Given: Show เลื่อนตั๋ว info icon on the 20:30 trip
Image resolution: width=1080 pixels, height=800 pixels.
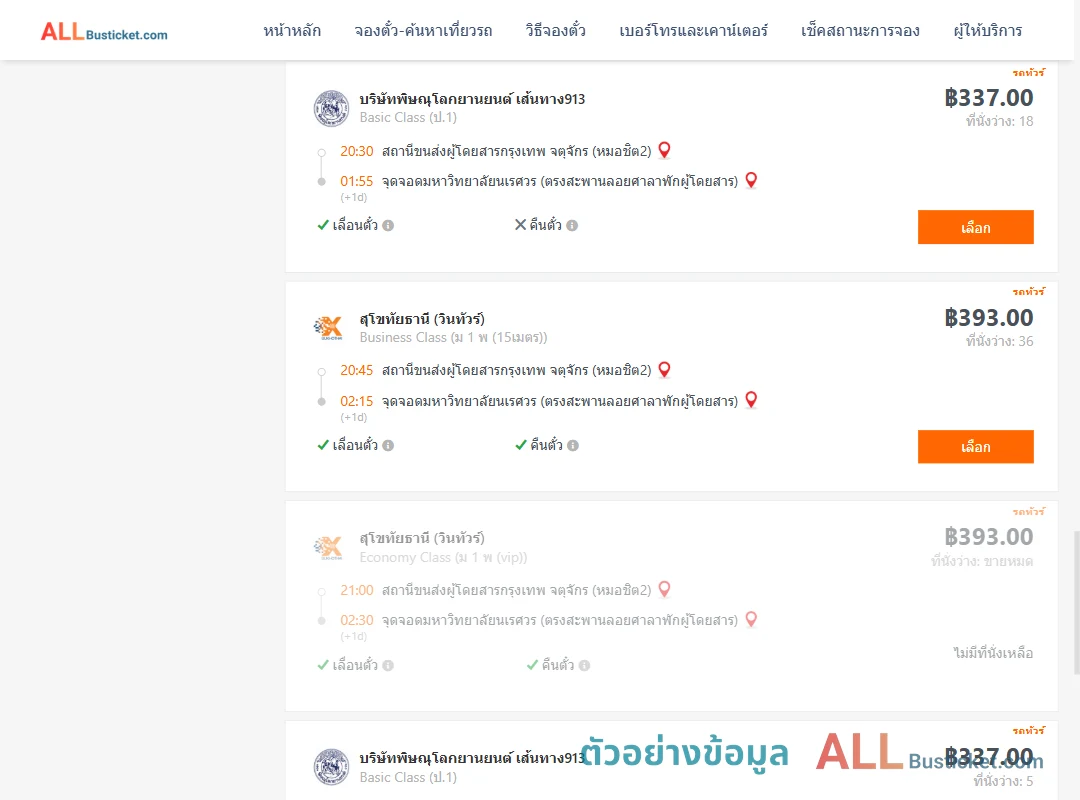Looking at the screenshot, I should click(x=388, y=225).
